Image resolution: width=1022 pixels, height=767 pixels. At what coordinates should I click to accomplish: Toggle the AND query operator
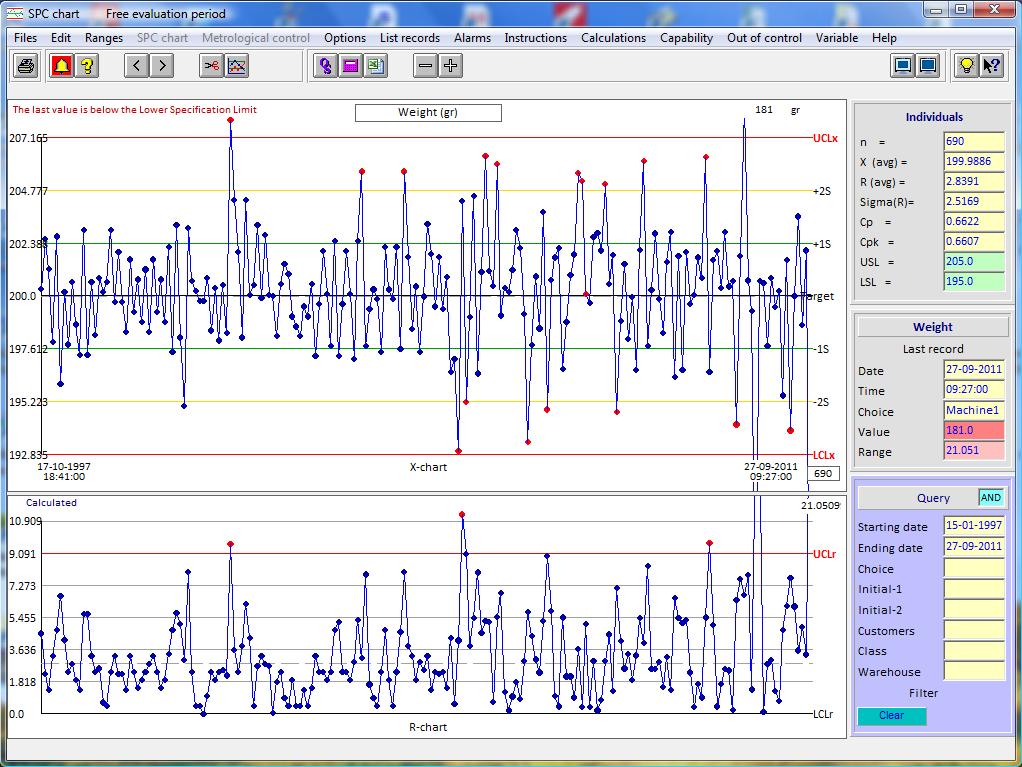click(x=991, y=498)
